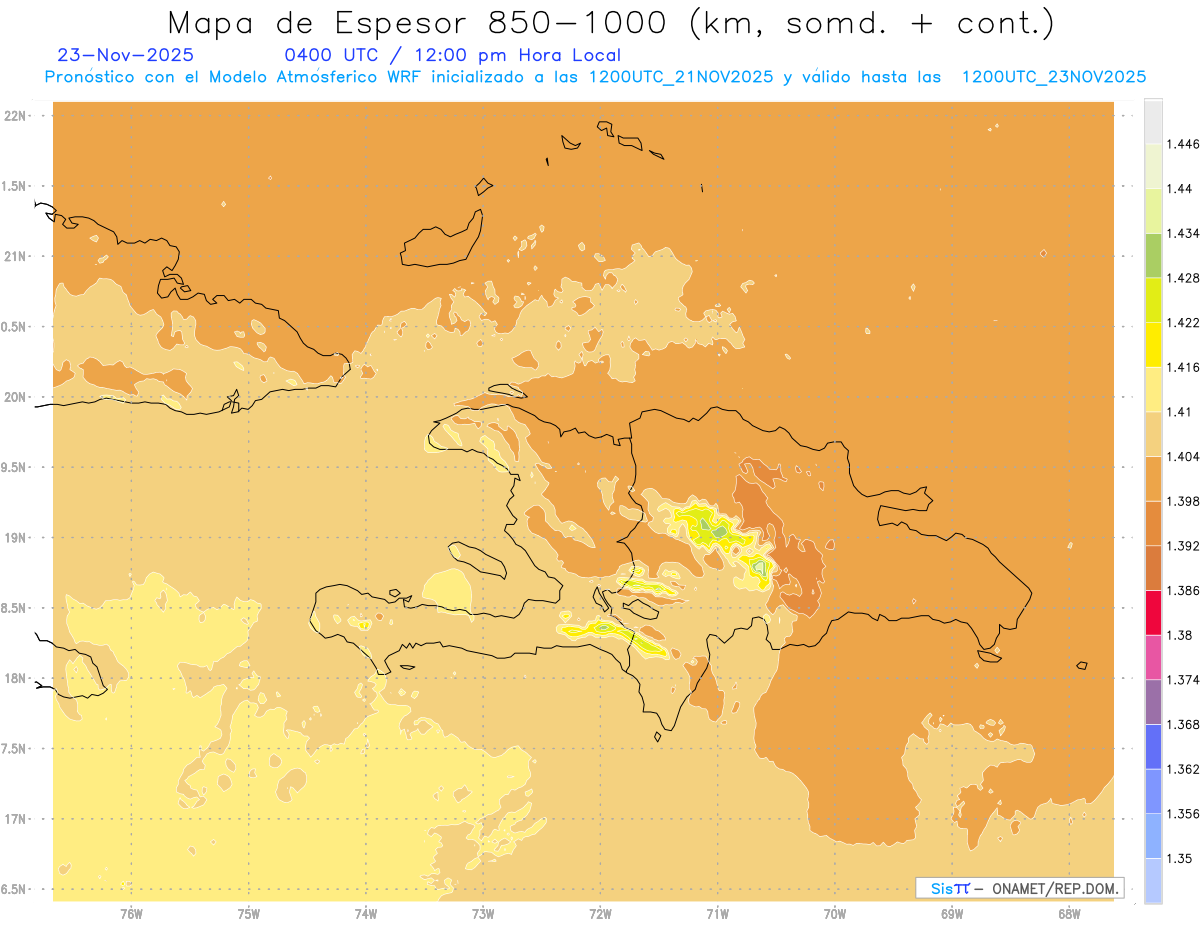Screen dimensions: 1200x927
Task: Click the legend value '1.392'
Action: (1184, 546)
